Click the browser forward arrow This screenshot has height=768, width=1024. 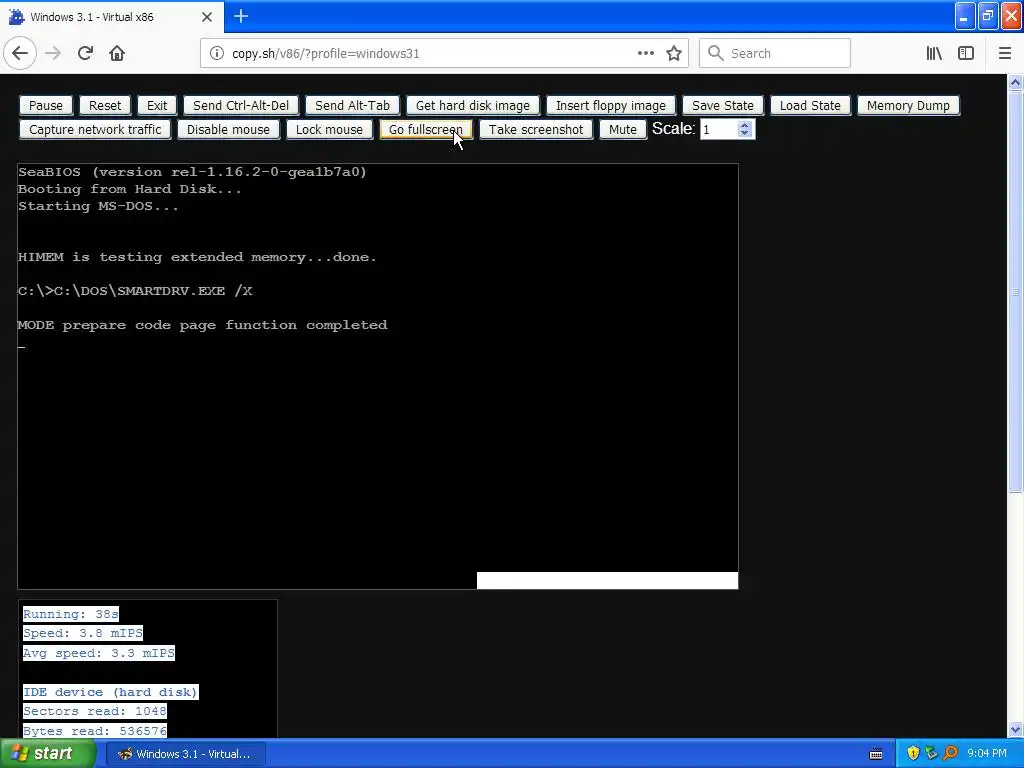click(x=53, y=53)
